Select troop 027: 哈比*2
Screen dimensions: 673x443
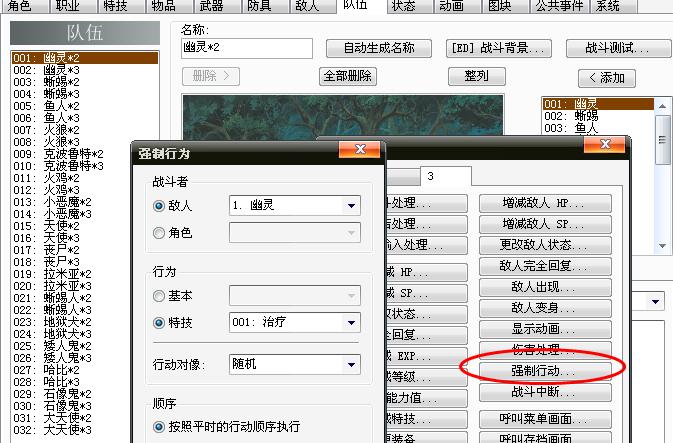[x=71, y=370]
